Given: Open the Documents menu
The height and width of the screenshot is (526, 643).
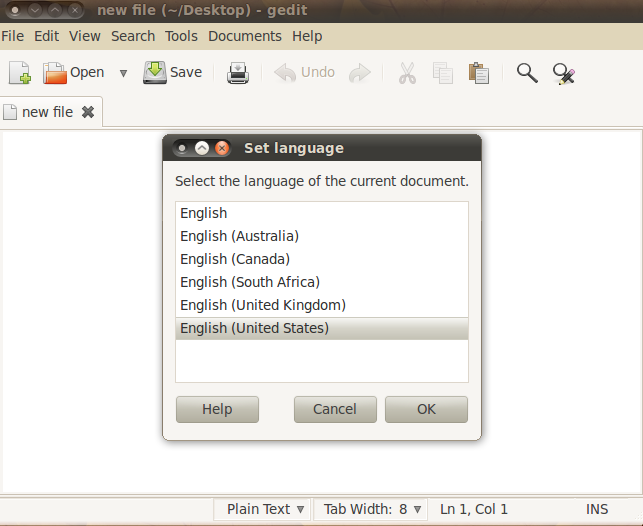Looking at the screenshot, I should tap(245, 36).
